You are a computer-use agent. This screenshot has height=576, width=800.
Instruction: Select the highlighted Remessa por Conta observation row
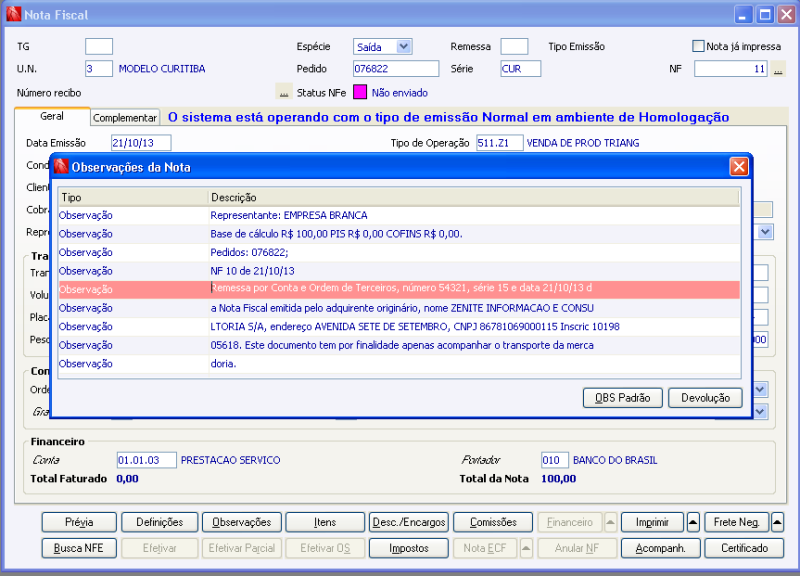coord(400,289)
